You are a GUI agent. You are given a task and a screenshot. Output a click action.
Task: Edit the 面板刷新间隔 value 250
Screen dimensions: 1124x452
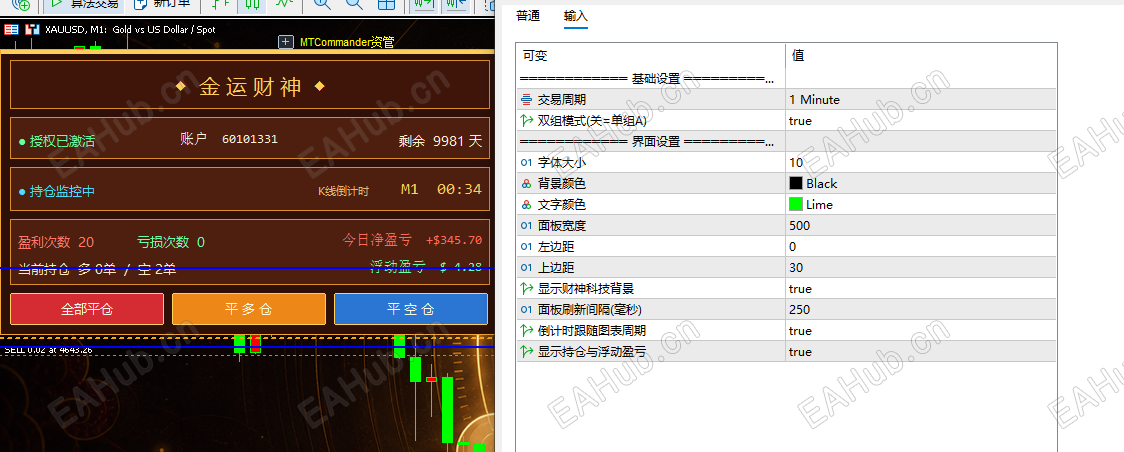pyautogui.click(x=921, y=309)
